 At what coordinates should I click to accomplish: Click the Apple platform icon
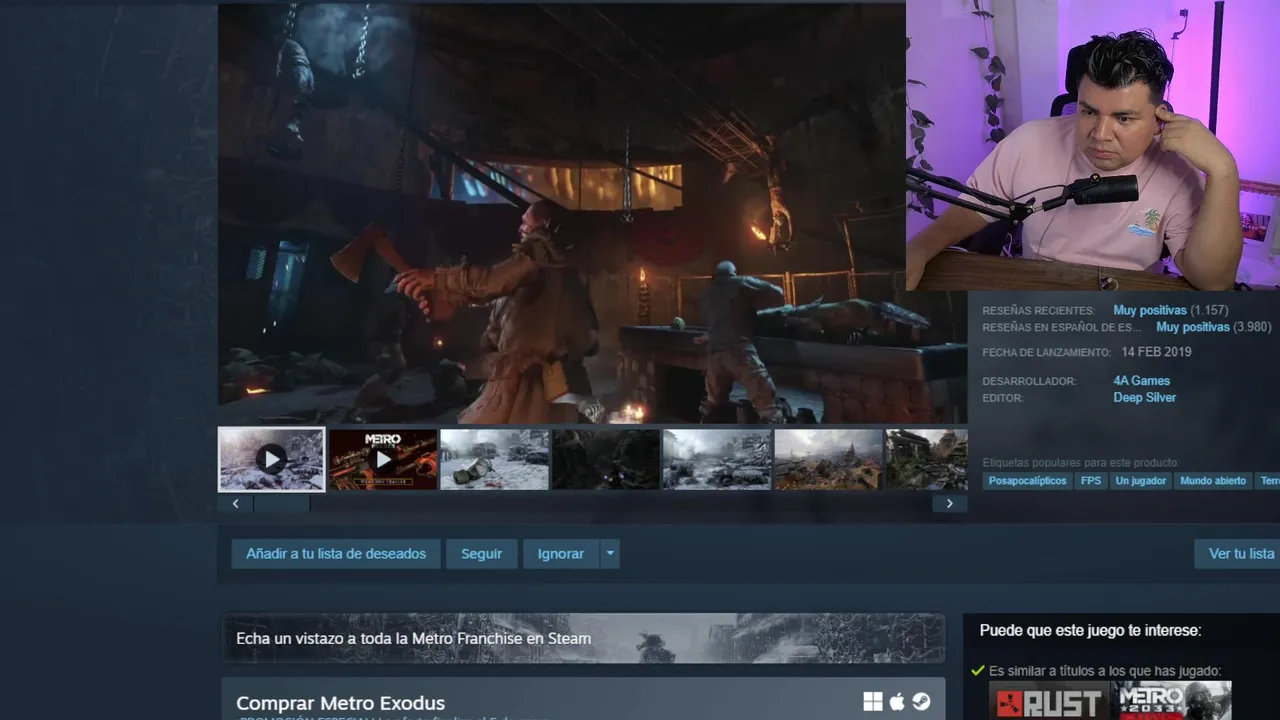point(897,702)
